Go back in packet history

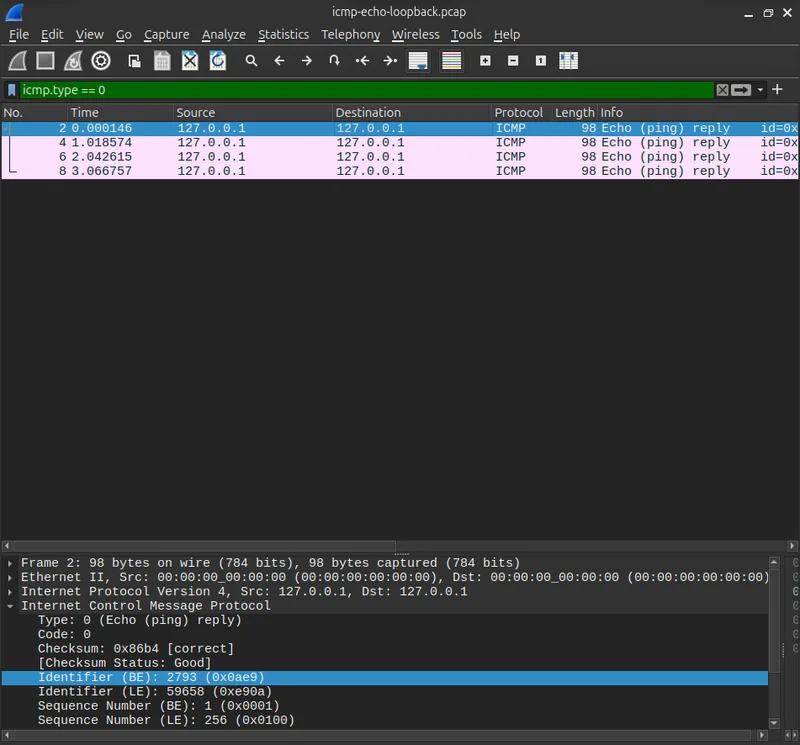[279, 61]
